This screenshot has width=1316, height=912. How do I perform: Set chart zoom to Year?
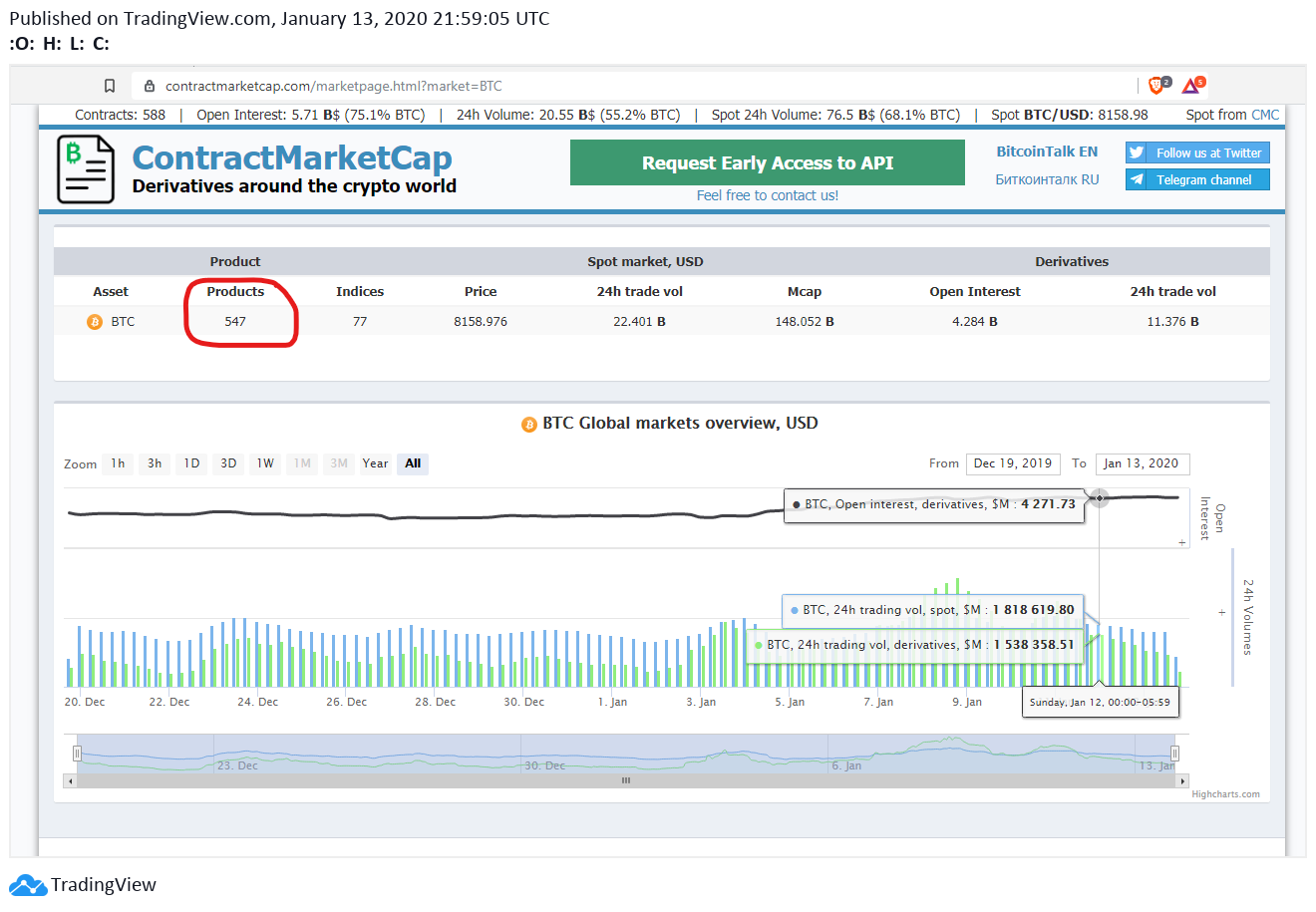click(x=375, y=463)
